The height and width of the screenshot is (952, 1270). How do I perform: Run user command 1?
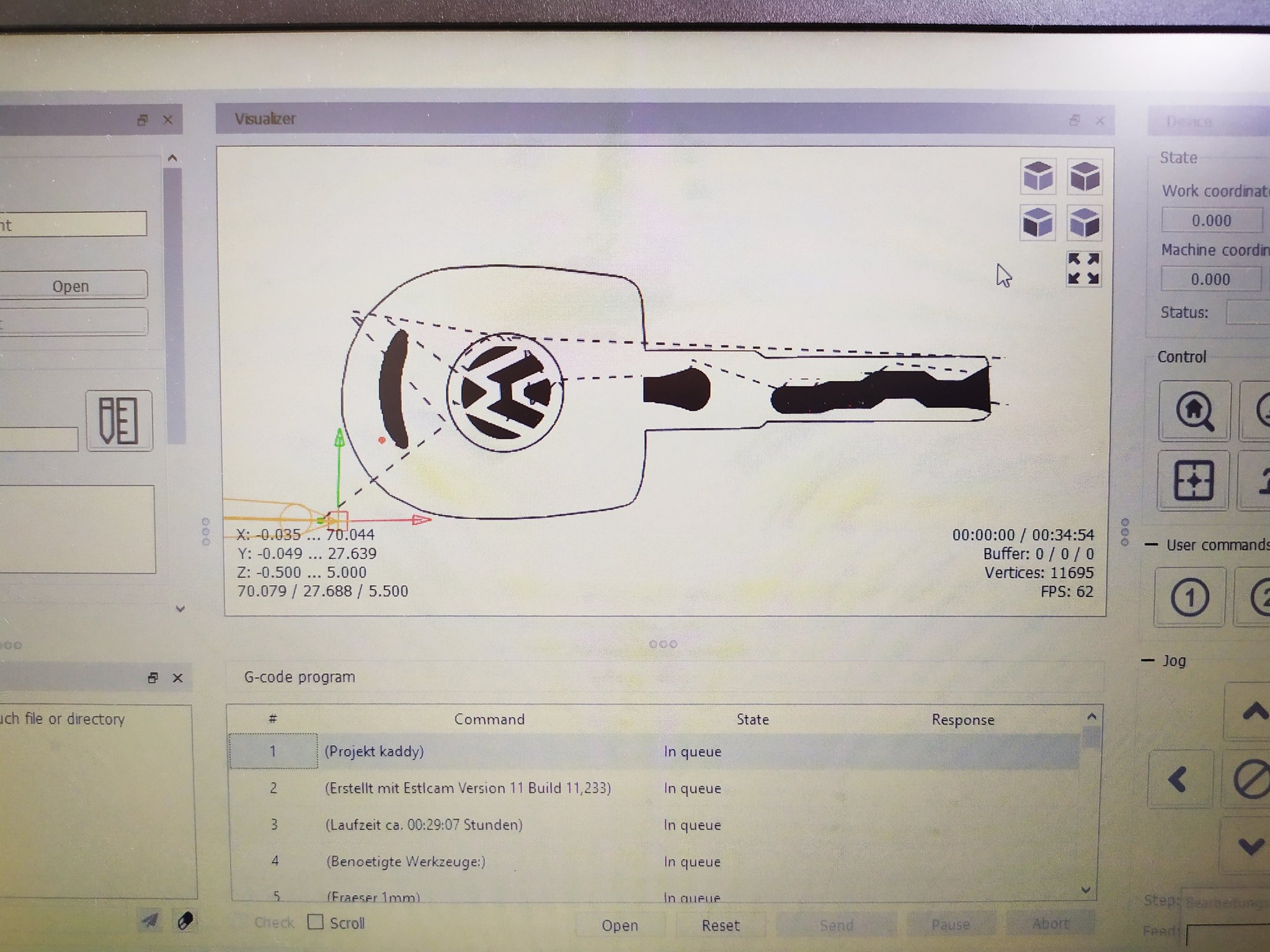(1189, 597)
